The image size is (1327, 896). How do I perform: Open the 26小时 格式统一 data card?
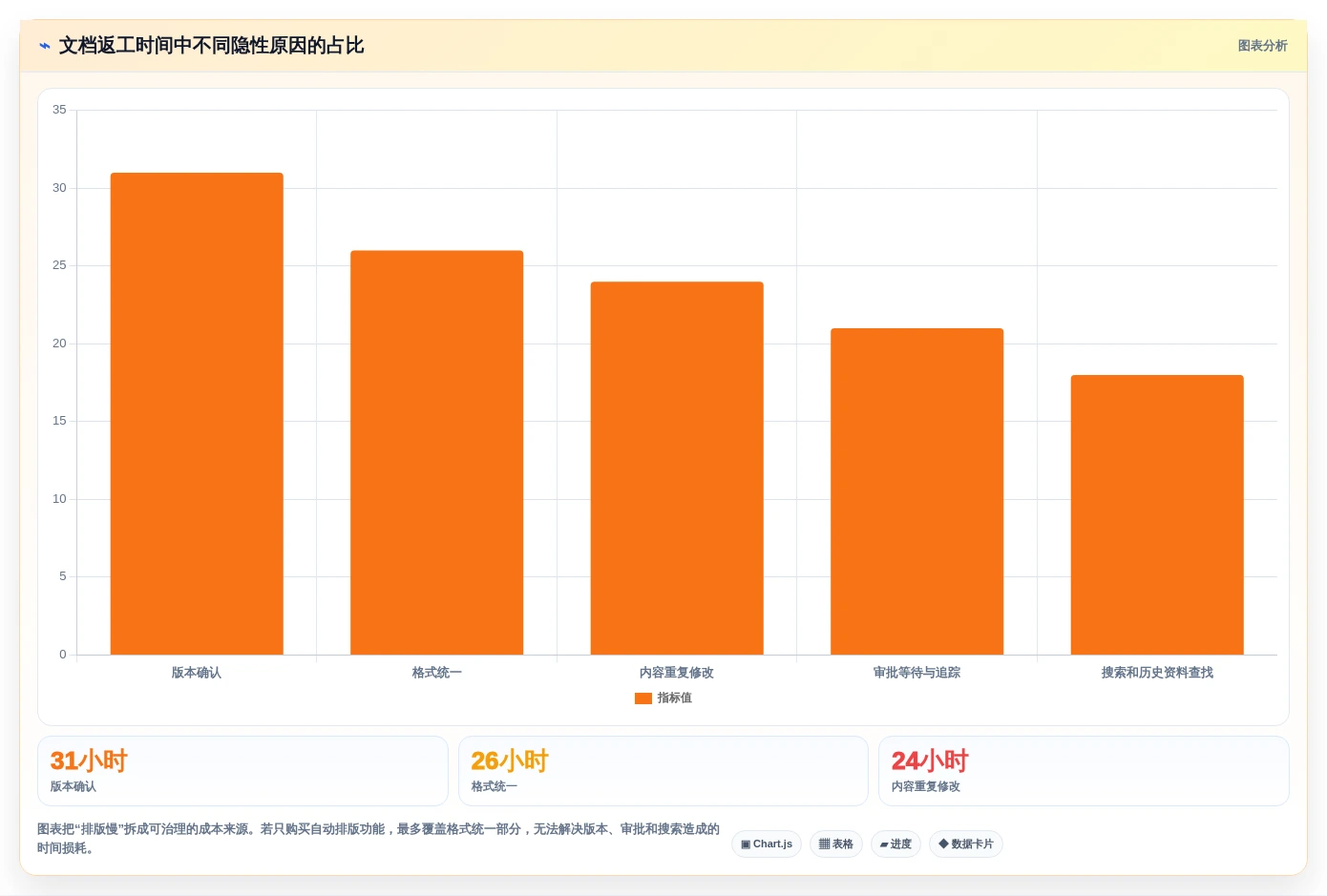click(x=663, y=771)
